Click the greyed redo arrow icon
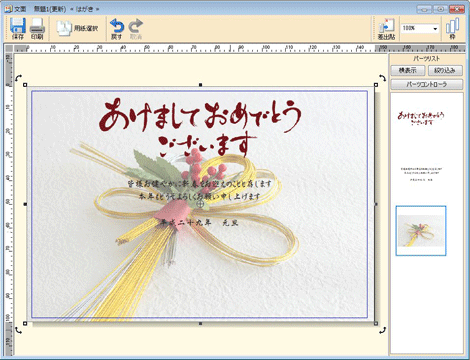470x360 pixels. tap(136, 26)
